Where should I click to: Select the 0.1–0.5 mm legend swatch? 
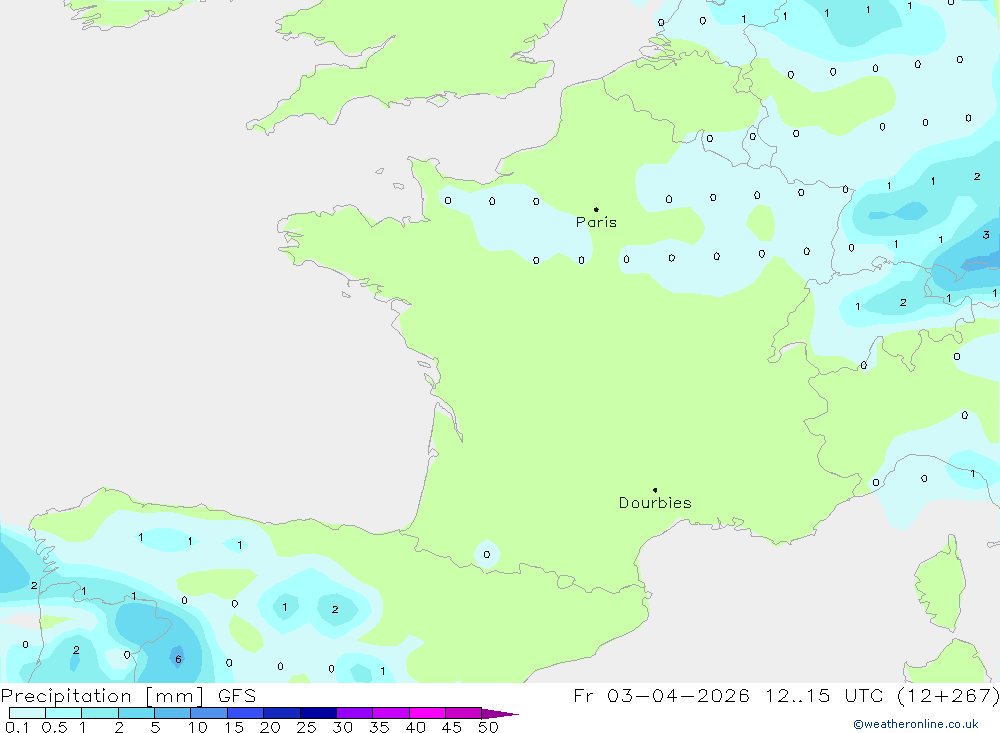pos(27,714)
